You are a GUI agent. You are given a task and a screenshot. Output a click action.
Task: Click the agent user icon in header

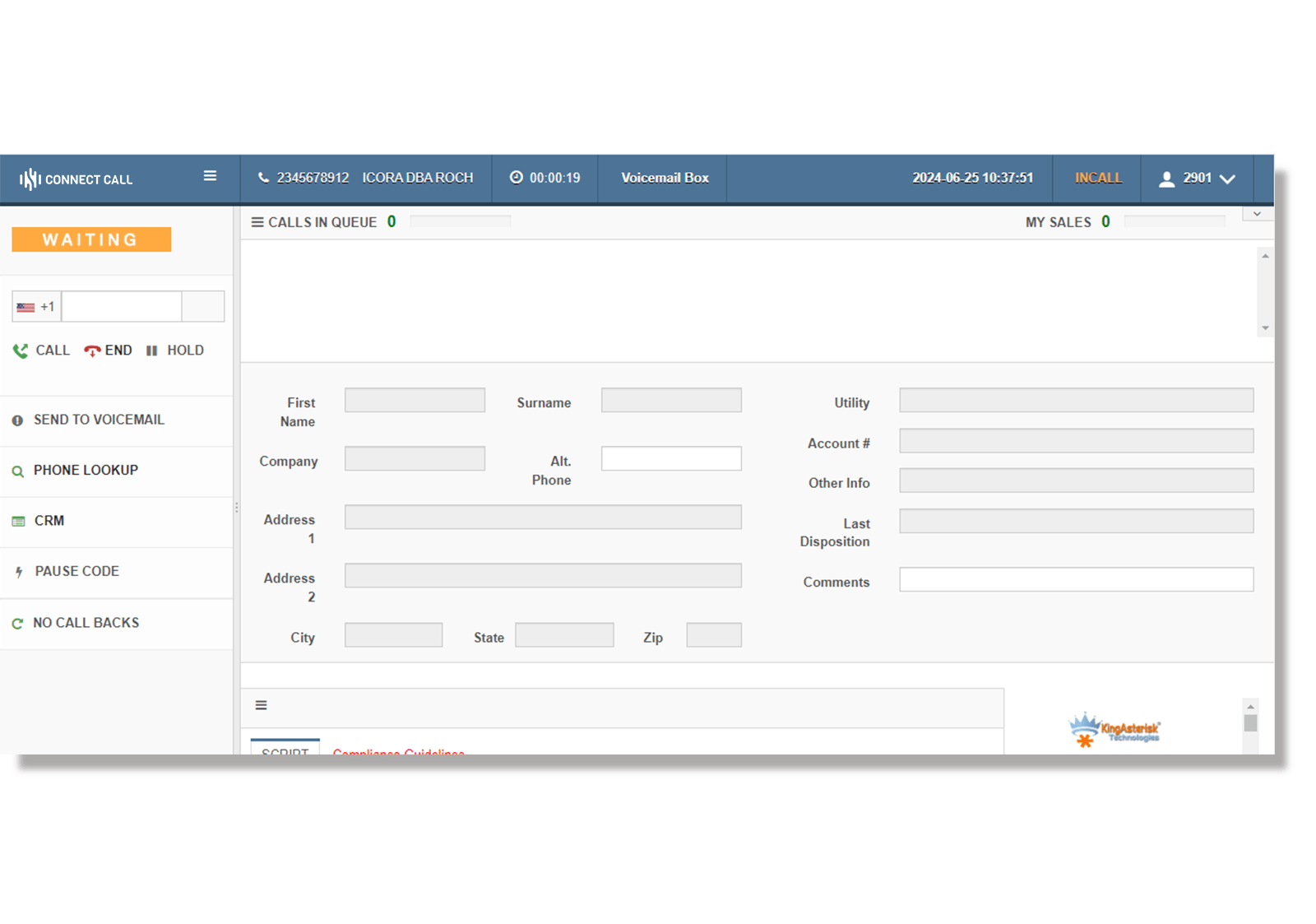click(x=1167, y=178)
